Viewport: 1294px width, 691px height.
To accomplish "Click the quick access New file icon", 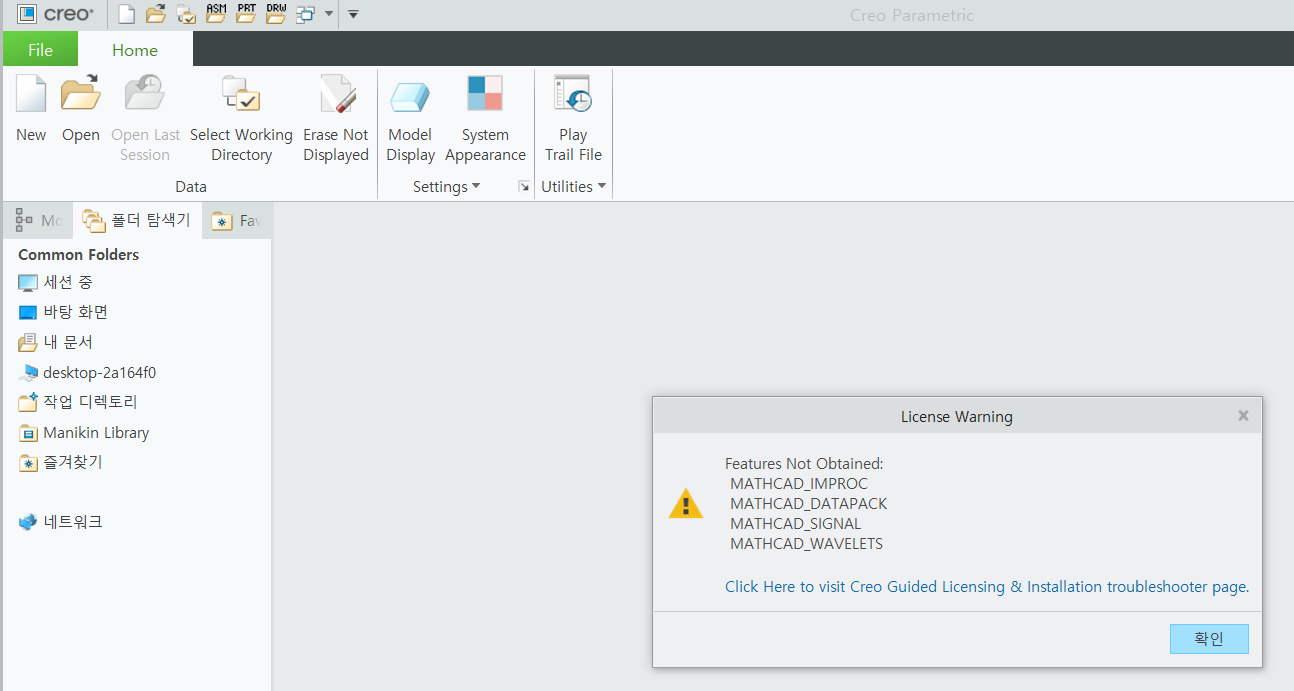I will click(126, 14).
